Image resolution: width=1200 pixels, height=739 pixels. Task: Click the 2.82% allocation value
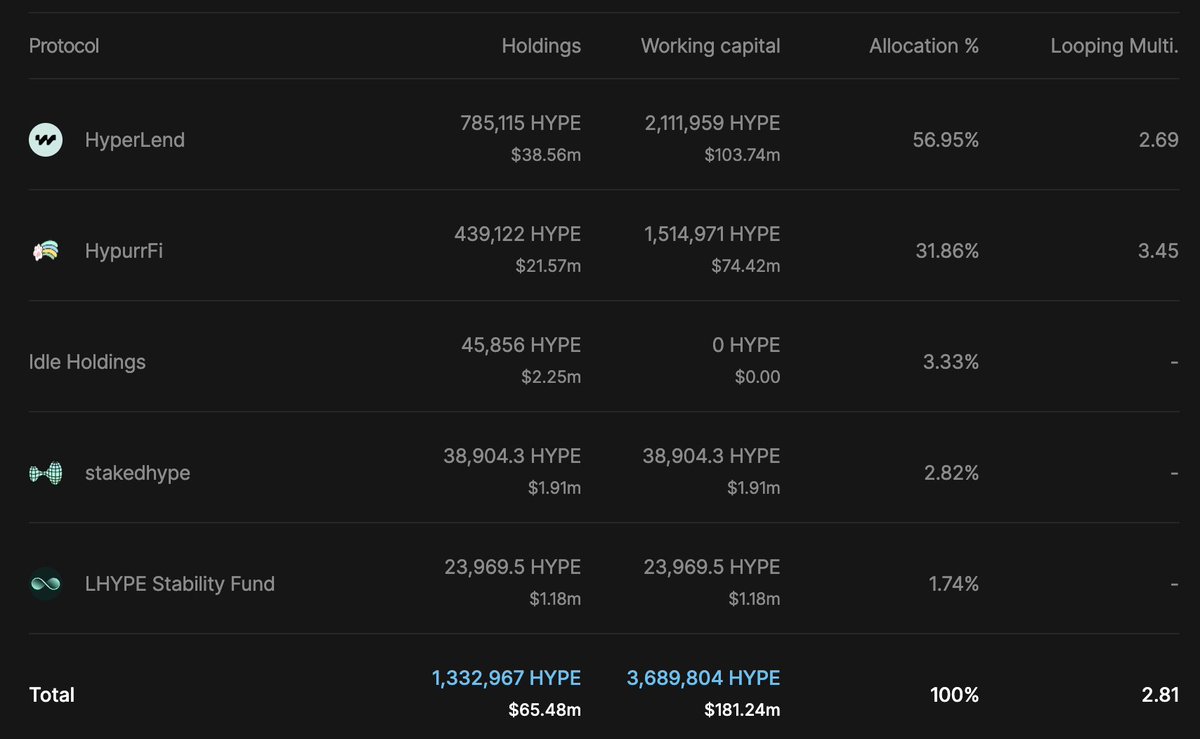951,473
